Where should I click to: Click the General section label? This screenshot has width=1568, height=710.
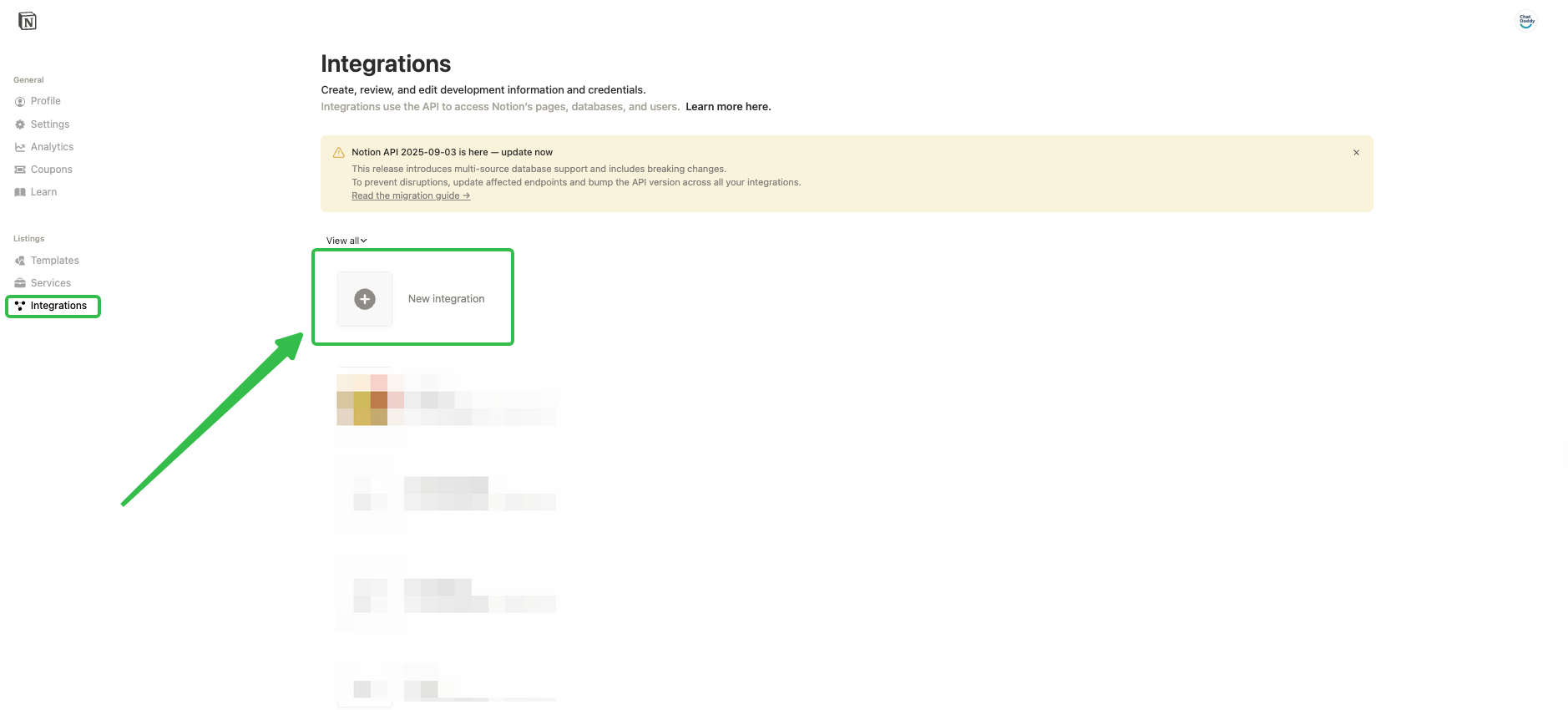tap(28, 80)
